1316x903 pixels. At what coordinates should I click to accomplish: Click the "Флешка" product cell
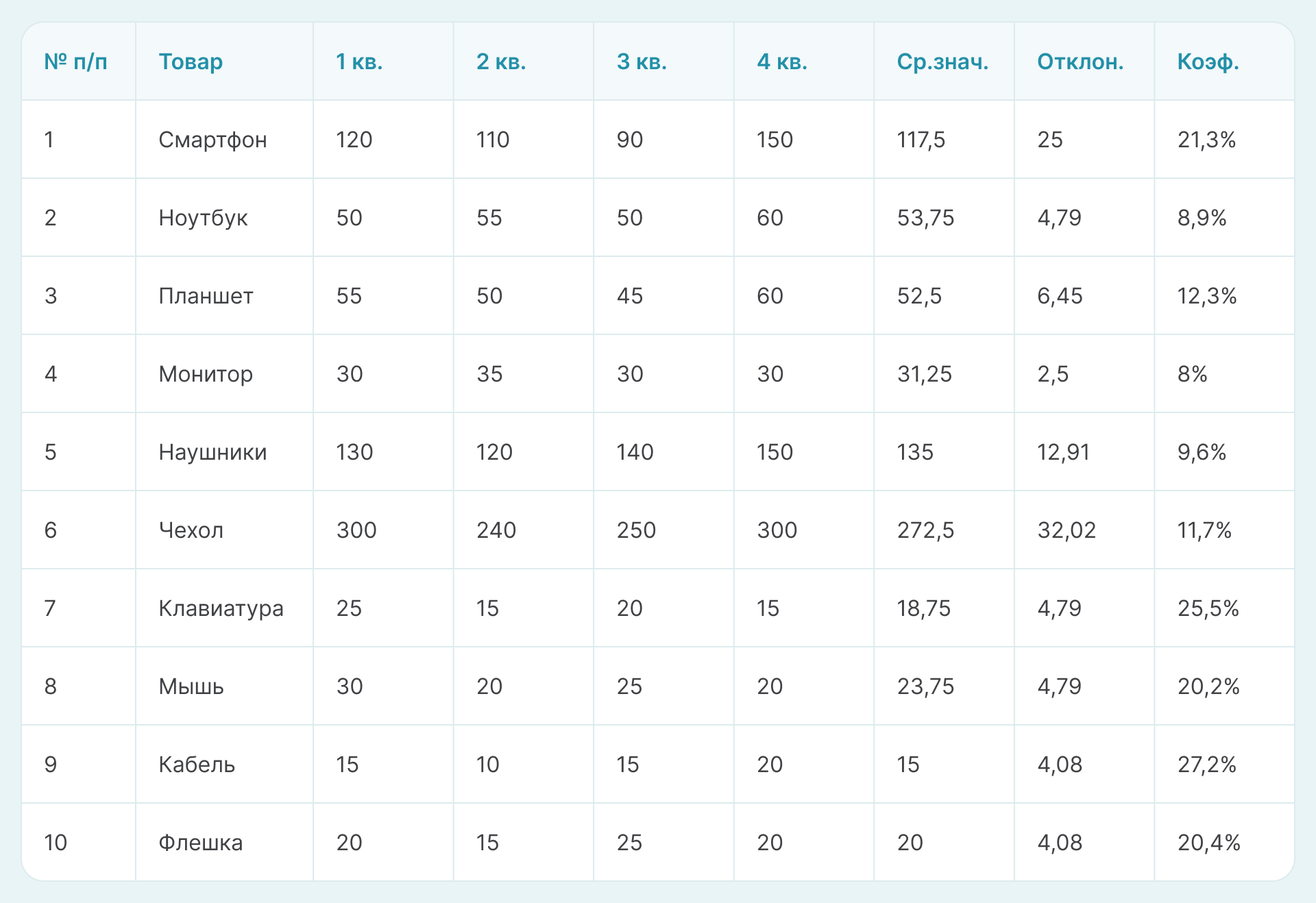[x=200, y=843]
